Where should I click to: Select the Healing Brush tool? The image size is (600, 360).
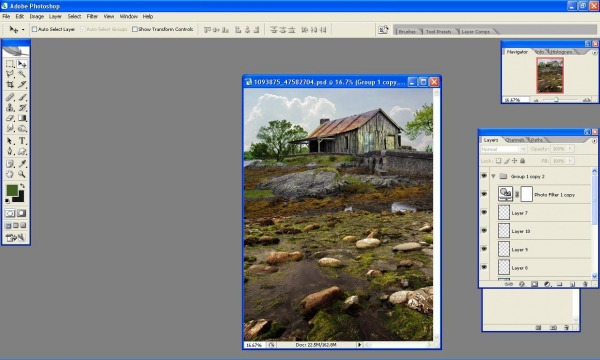click(10, 97)
